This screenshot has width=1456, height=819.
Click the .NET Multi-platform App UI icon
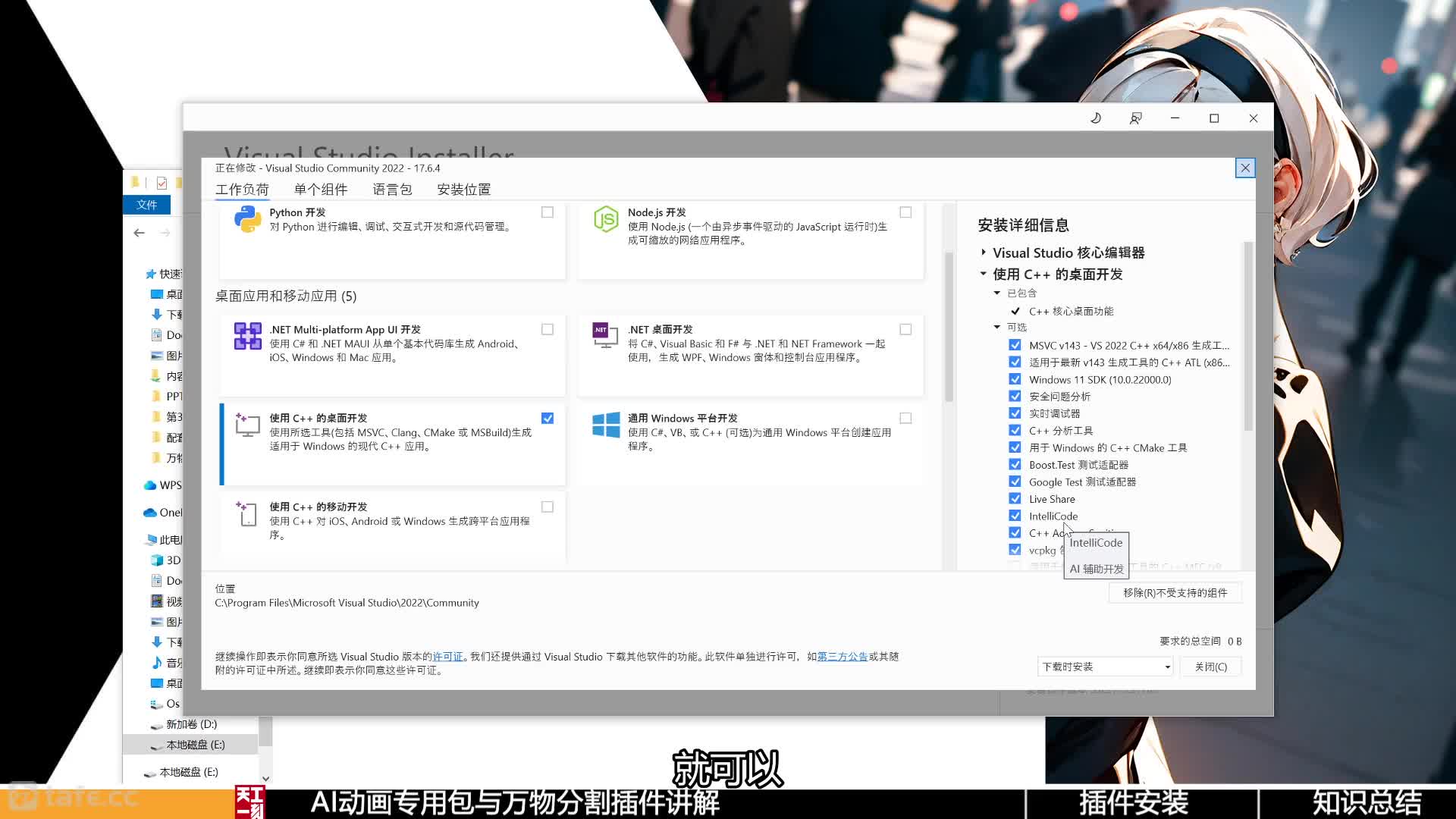(x=247, y=336)
